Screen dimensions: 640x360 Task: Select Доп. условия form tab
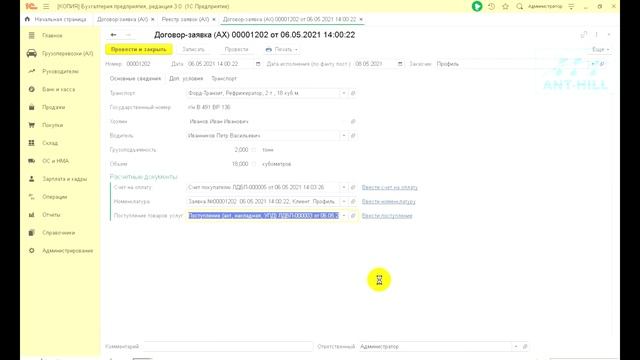(186, 78)
